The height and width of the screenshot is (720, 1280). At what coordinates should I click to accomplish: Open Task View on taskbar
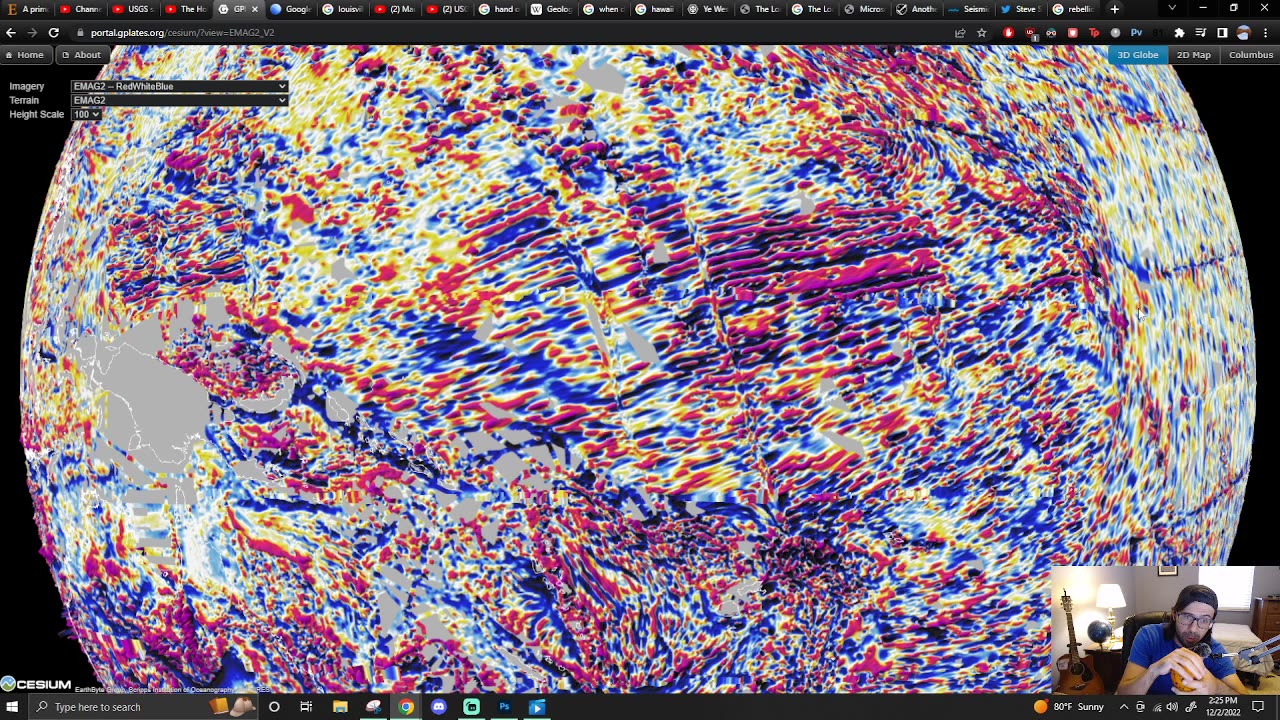coord(306,707)
